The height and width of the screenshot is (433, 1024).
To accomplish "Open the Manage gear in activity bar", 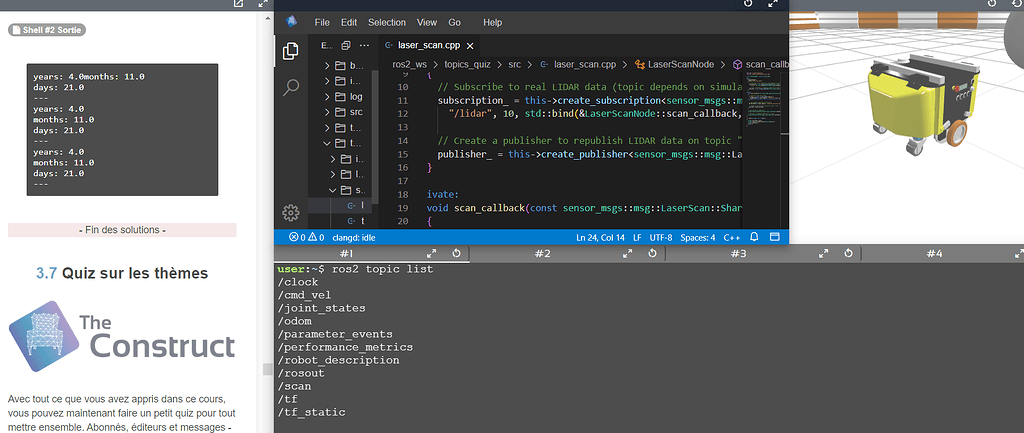I will coord(291,212).
